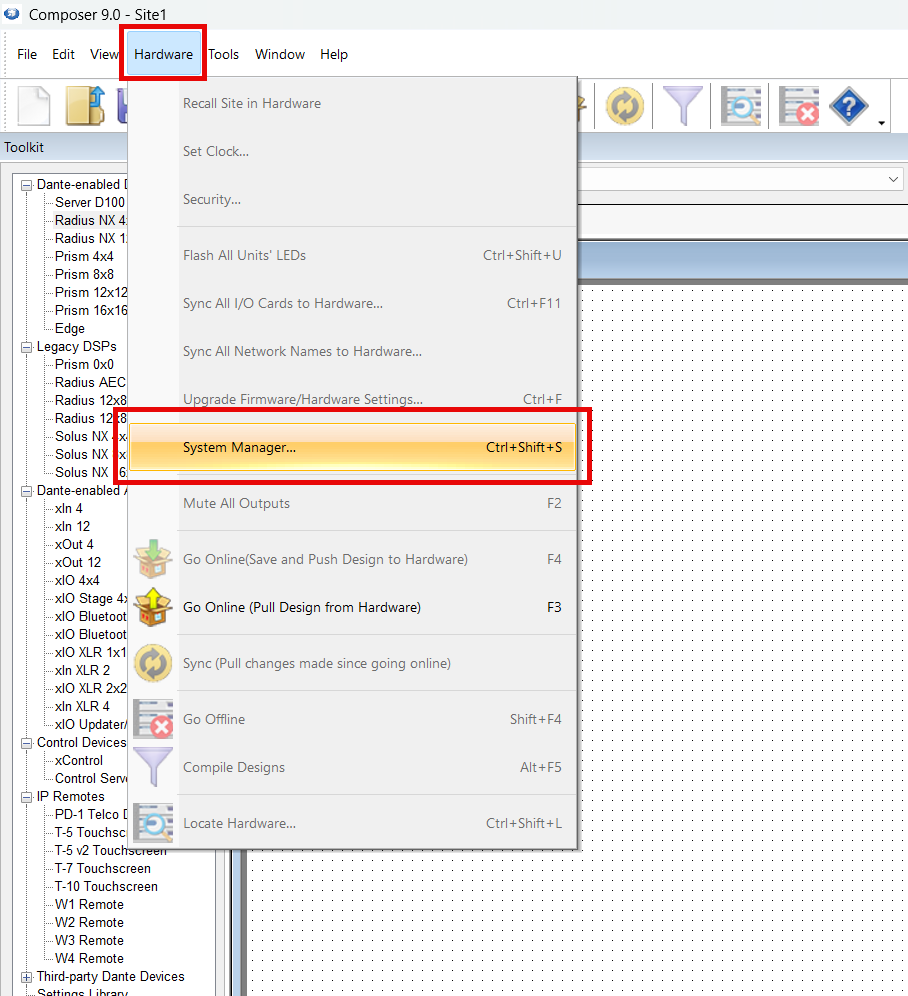Choose Set Clock... menu entry
908x996 pixels.
353,151
